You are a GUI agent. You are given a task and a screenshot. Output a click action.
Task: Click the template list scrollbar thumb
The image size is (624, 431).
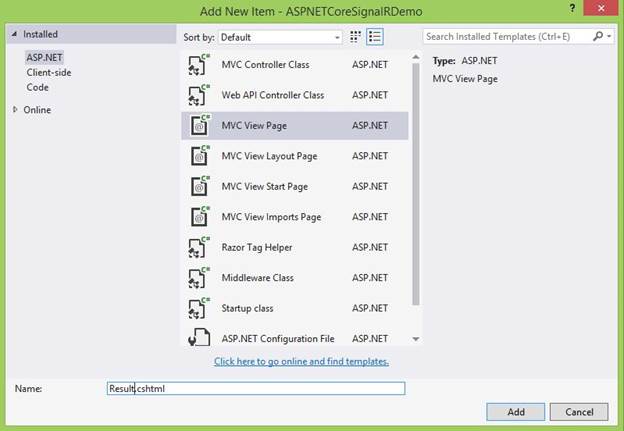(416, 184)
